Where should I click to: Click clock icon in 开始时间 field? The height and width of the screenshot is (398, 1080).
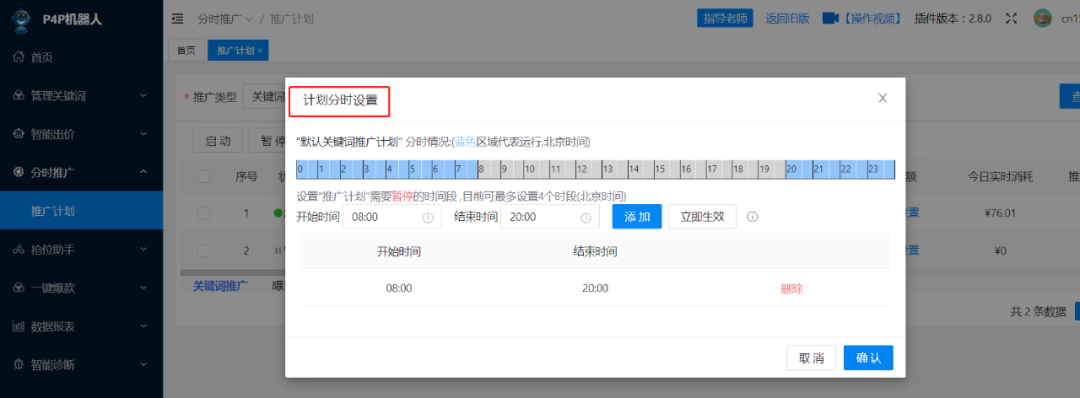point(428,217)
